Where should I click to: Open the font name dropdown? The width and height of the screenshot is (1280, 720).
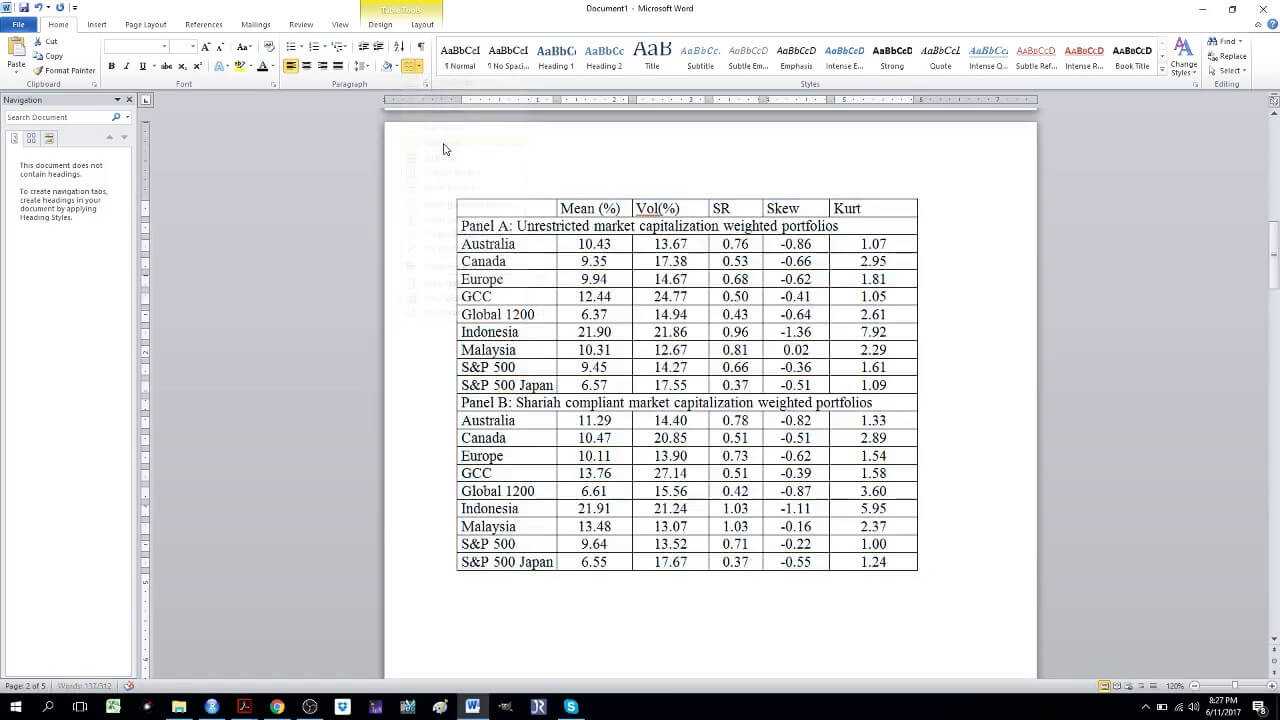point(164,47)
